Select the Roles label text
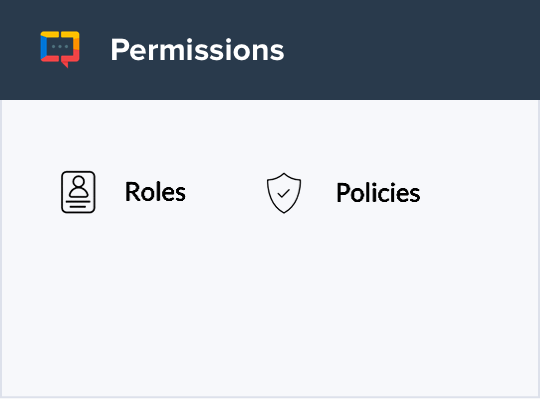Viewport: 540px width, 400px height. pos(155,192)
